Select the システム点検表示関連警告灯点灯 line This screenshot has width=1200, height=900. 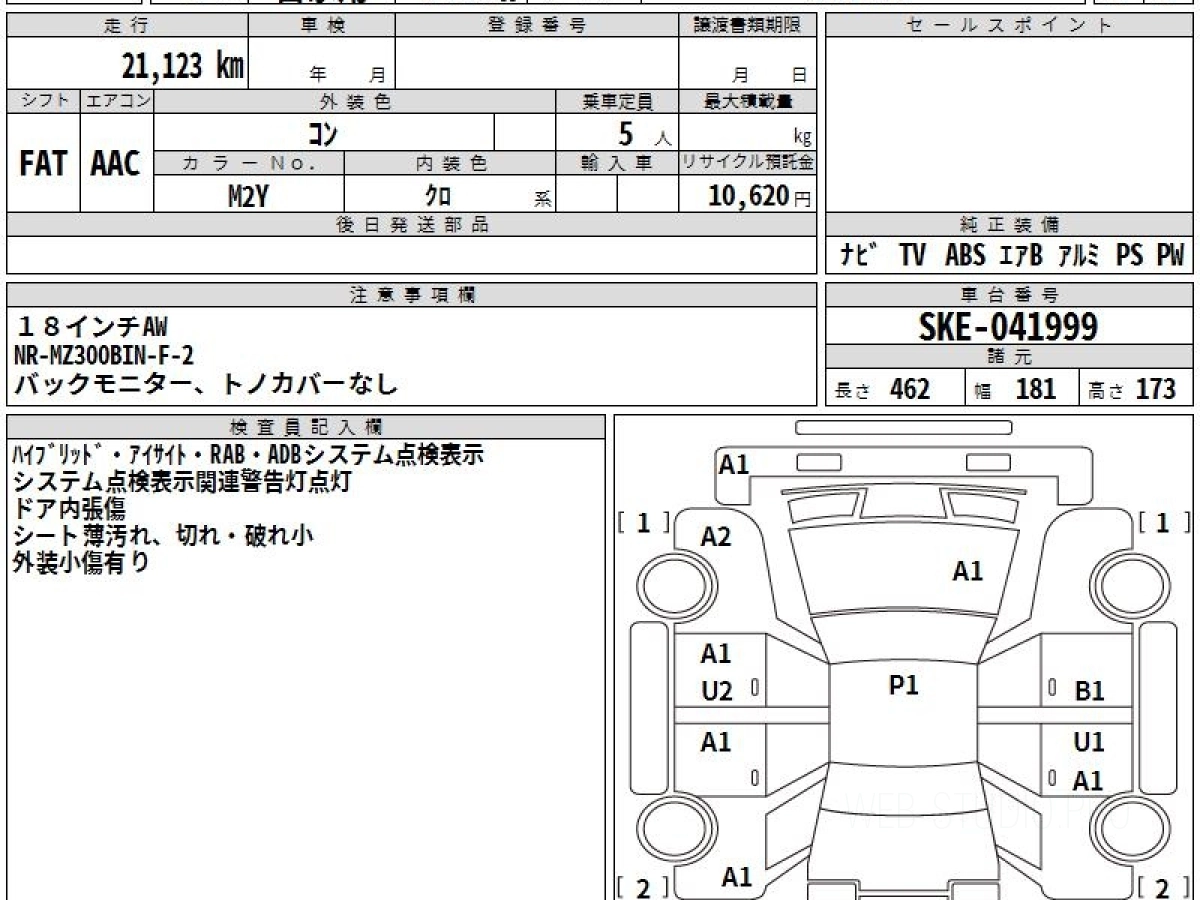click(x=181, y=482)
